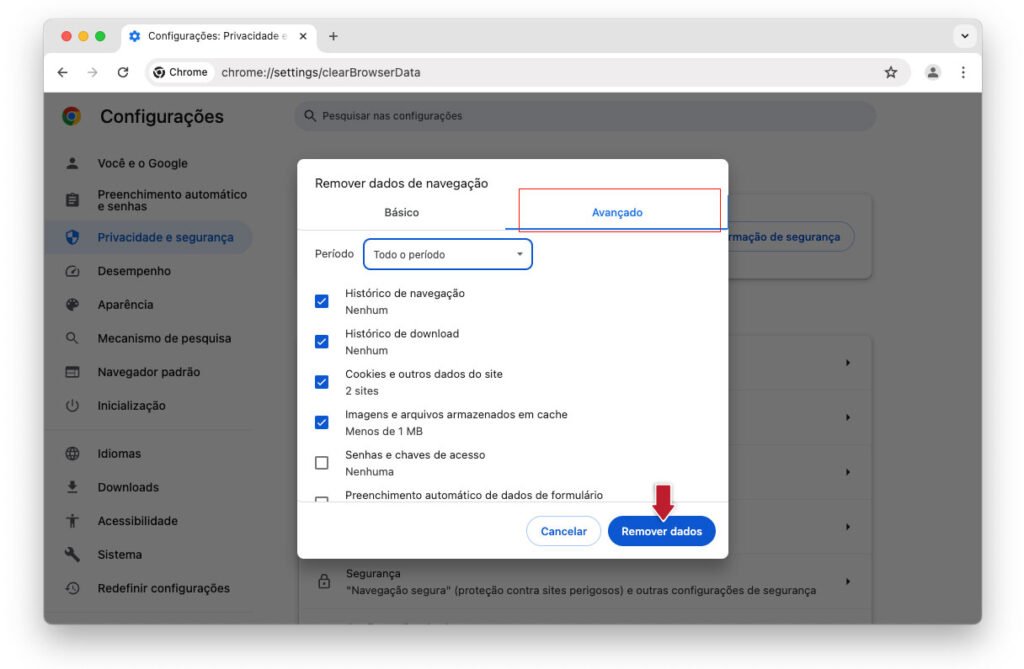
Task: Click the Pesquisar nas configurações search field
Action: [x=585, y=116]
